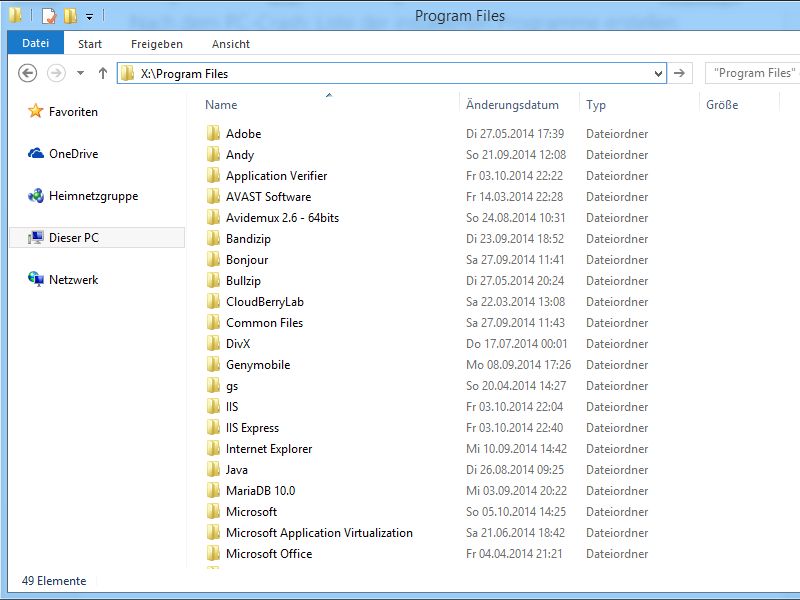
Task: Select the Common Files folder icon
Action: tap(213, 322)
